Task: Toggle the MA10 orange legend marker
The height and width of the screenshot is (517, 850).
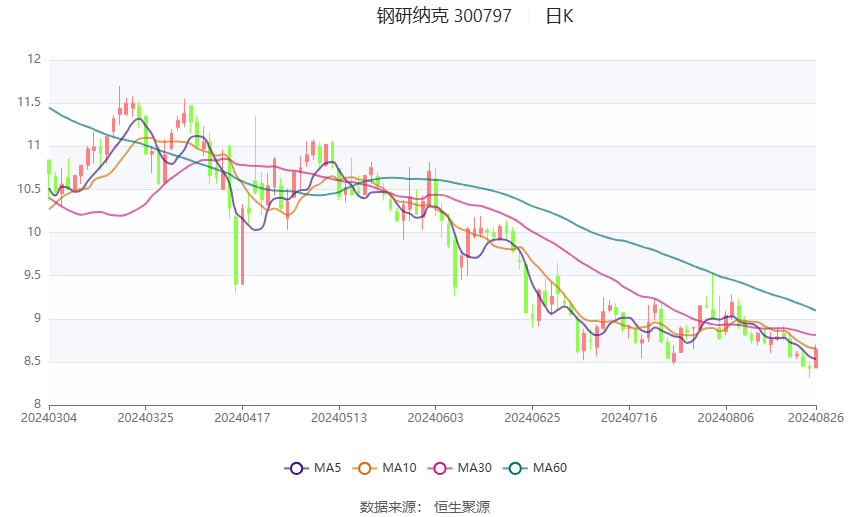Action: [364, 468]
